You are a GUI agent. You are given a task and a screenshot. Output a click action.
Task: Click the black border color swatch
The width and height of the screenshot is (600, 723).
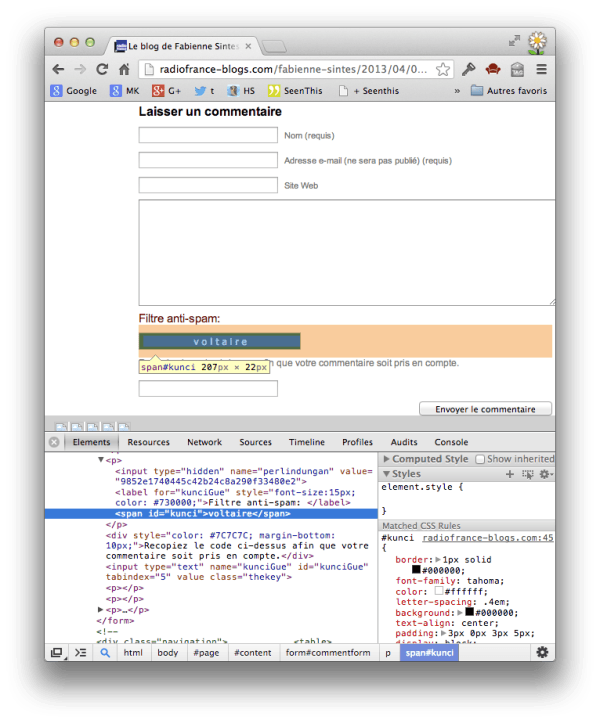416,569
